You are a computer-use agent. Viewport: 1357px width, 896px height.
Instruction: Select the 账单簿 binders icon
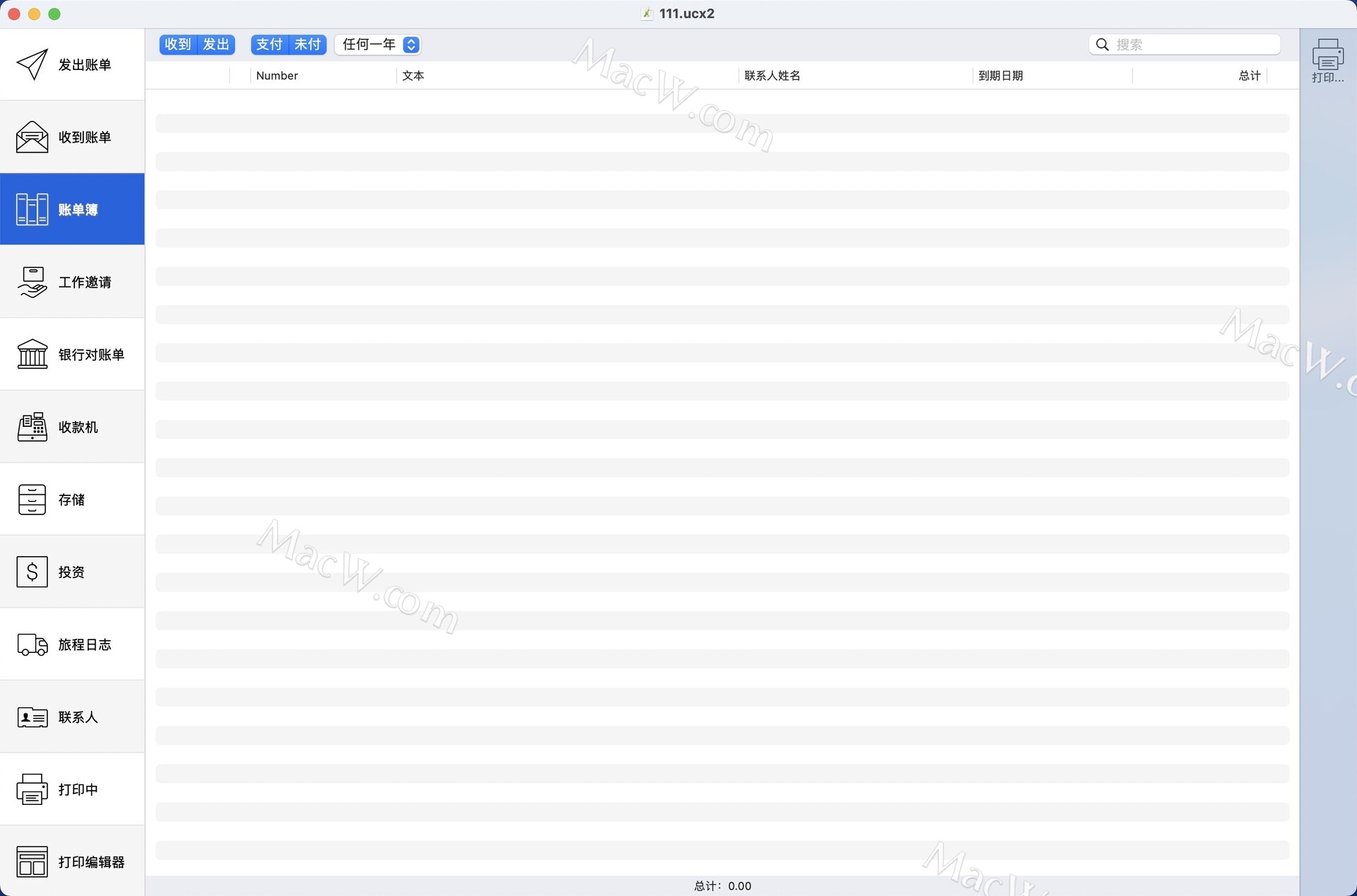32,209
